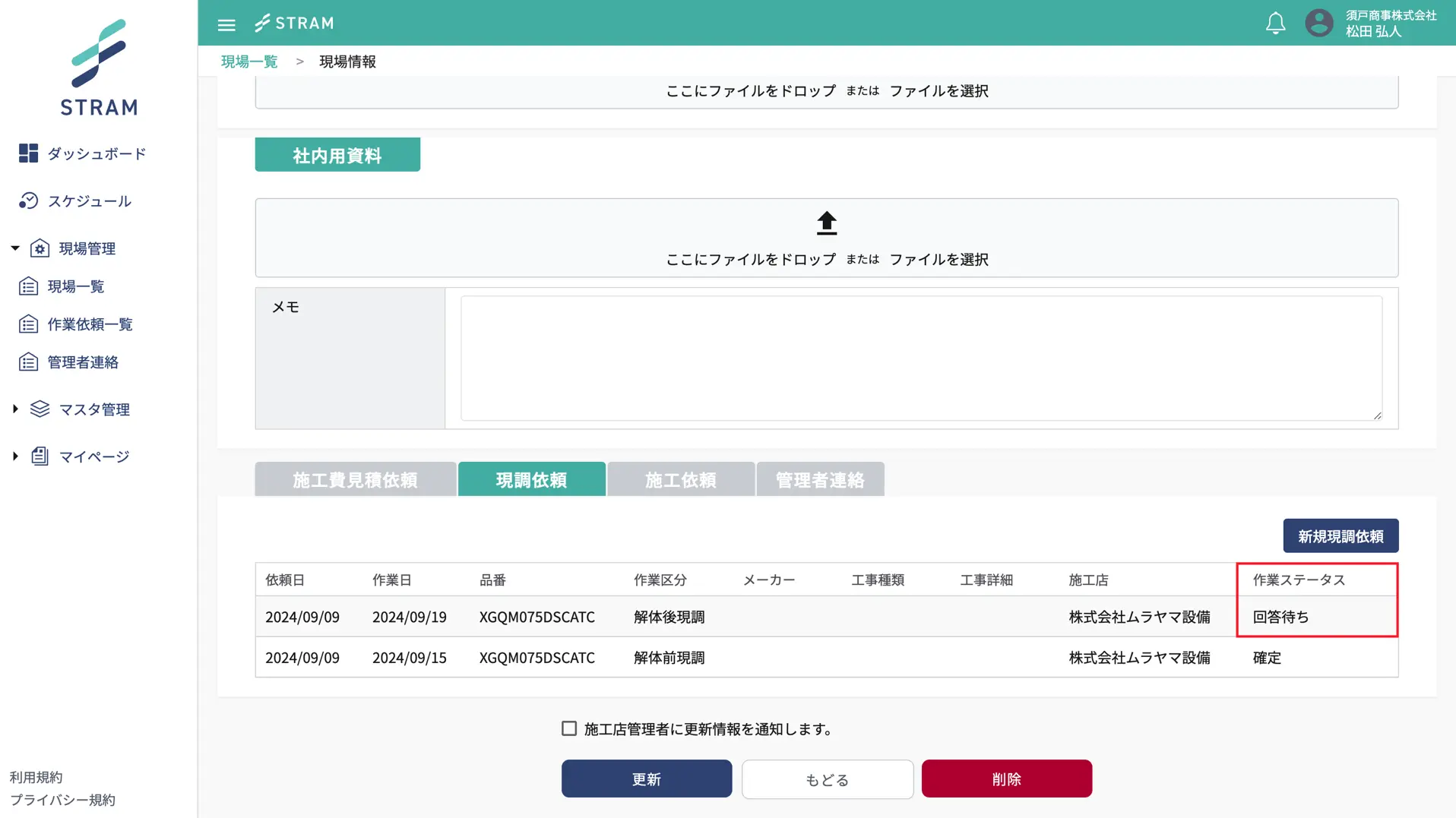This screenshot has width=1456, height=818.
Task: Select the 管理者連絡 tab
Action: tap(819, 479)
